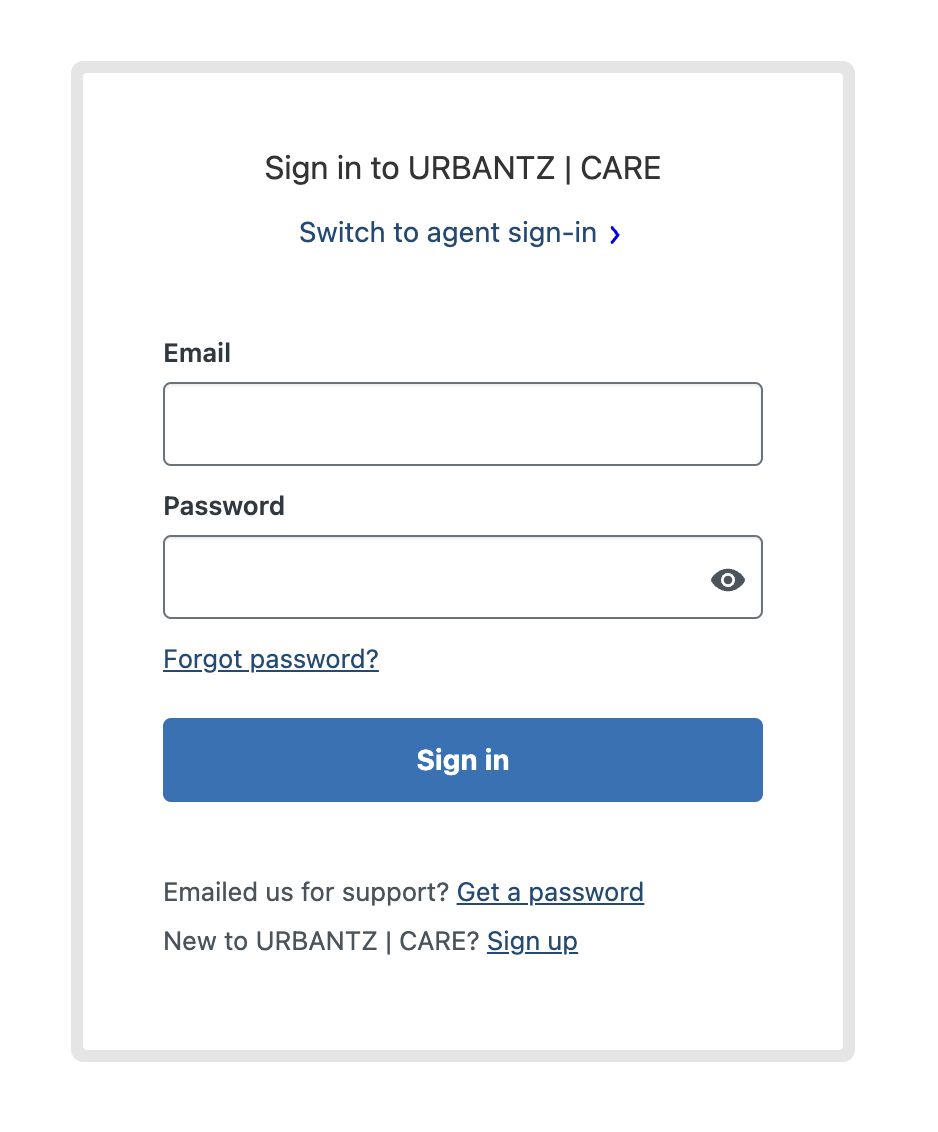Viewport: 938px width, 1132px height.
Task: Open the Sign up link
Action: (532, 942)
